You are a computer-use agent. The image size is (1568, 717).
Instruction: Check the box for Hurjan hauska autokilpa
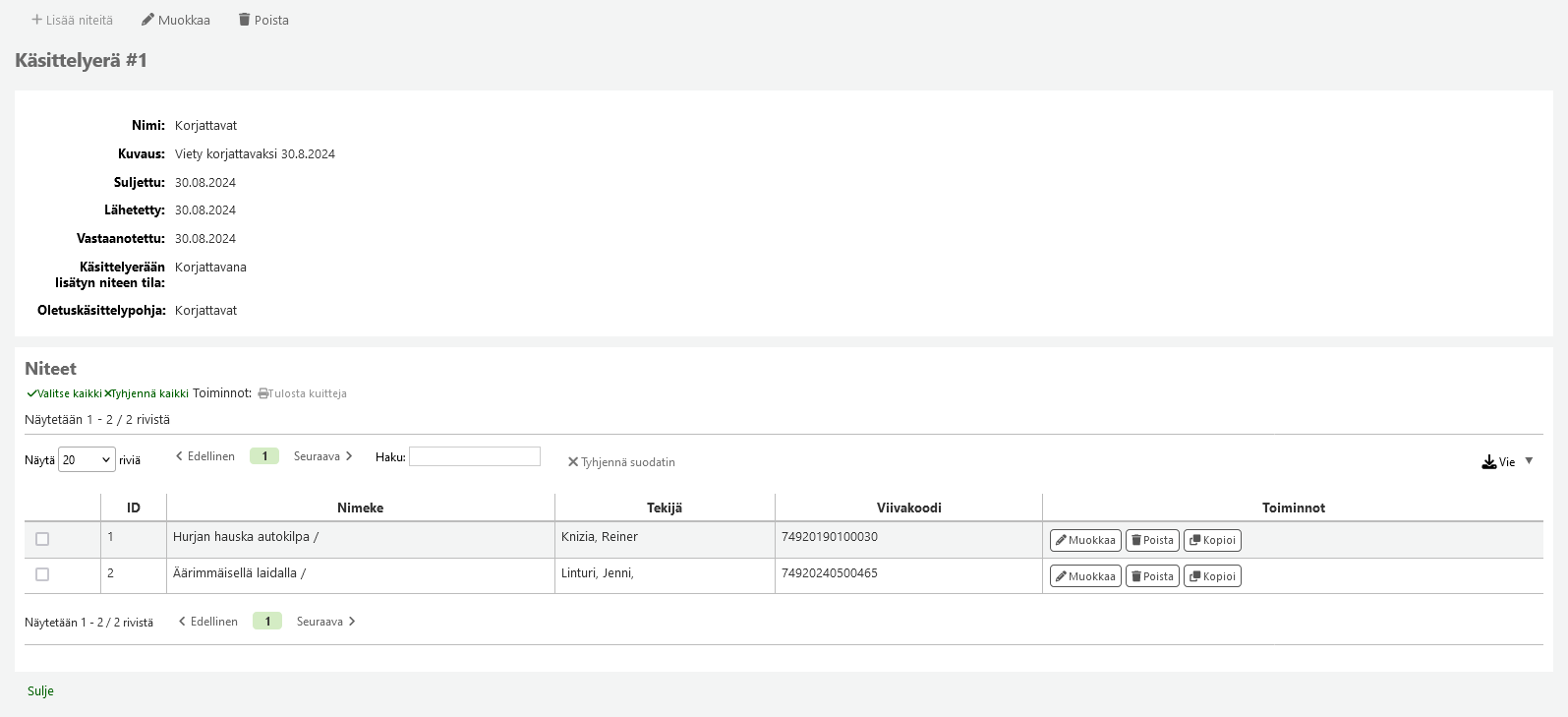[x=42, y=539]
